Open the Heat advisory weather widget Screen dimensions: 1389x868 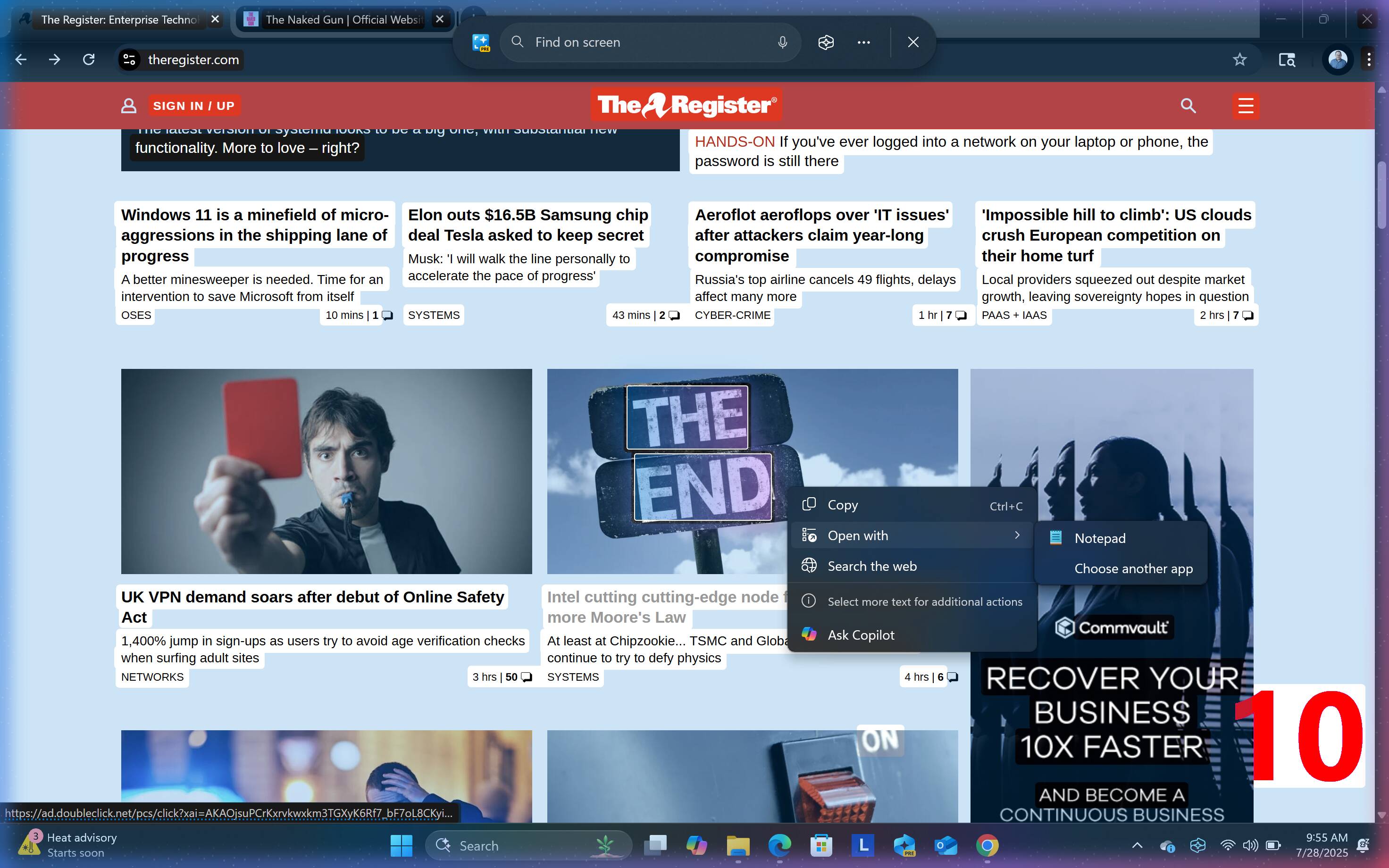click(69, 845)
